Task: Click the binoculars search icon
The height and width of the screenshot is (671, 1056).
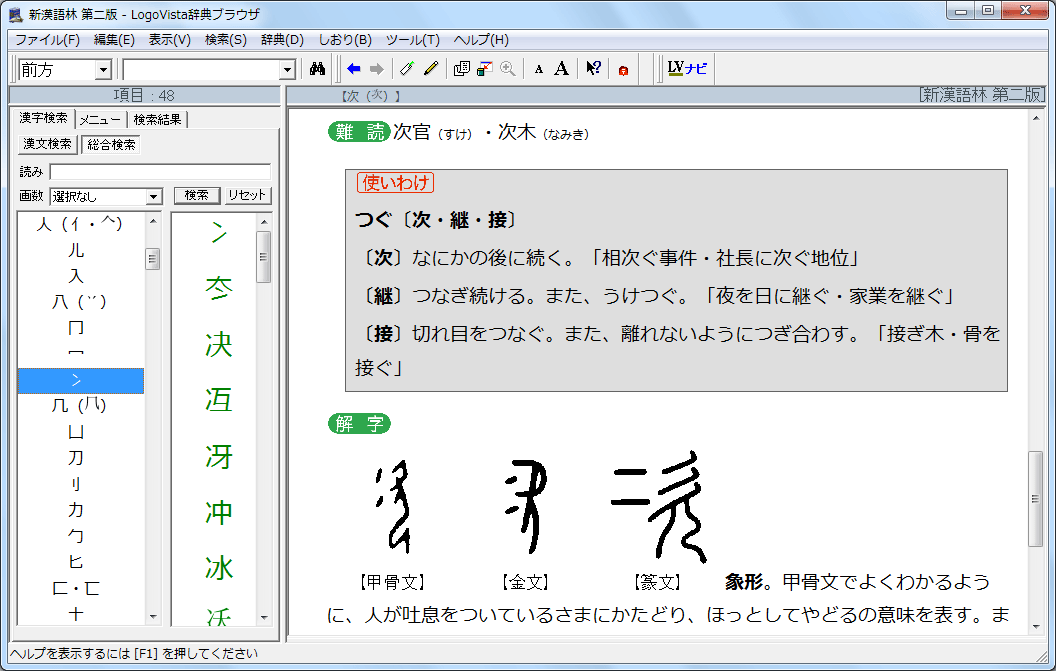Action: (318, 69)
